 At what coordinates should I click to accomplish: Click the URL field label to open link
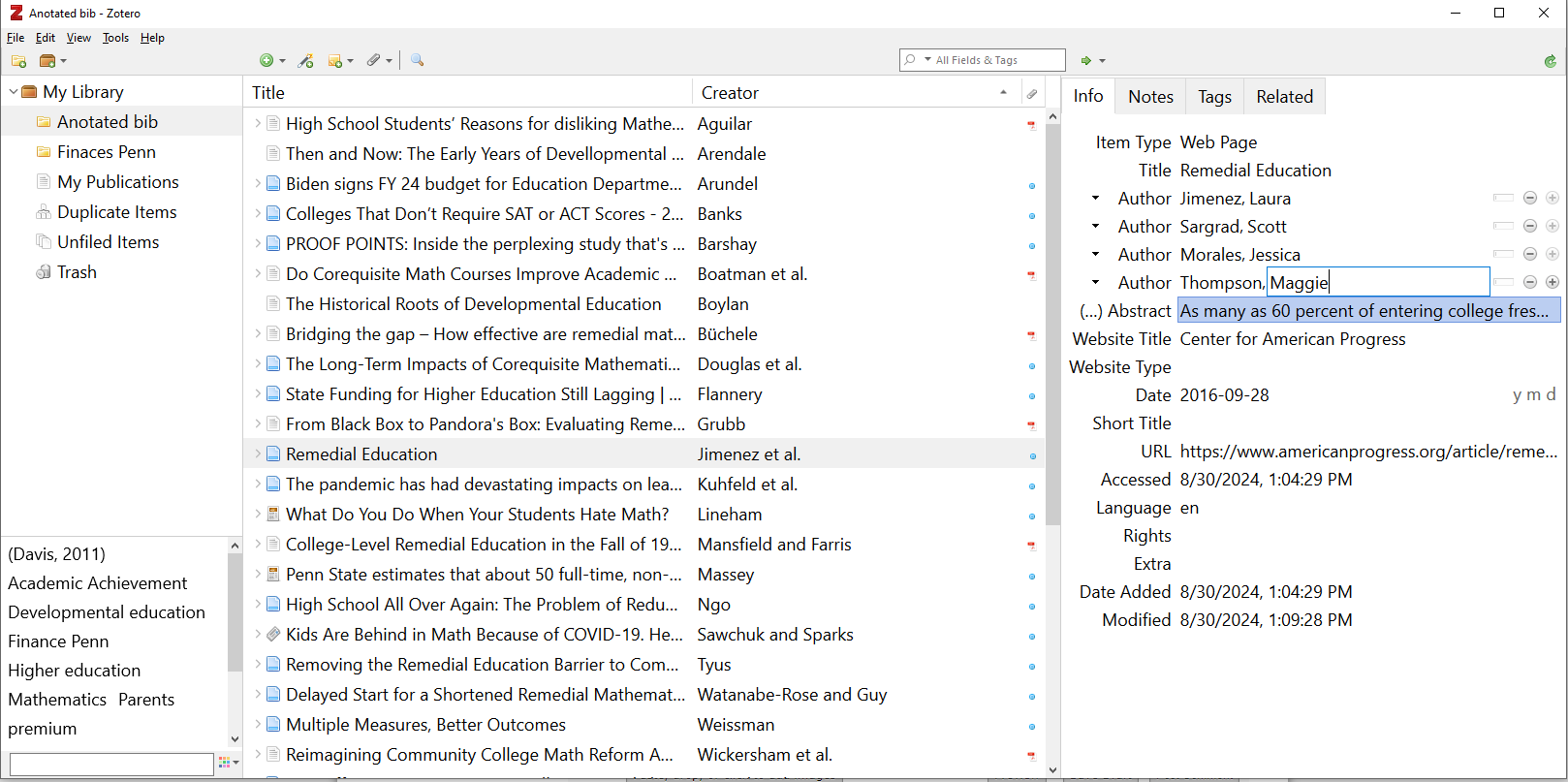(x=1155, y=452)
